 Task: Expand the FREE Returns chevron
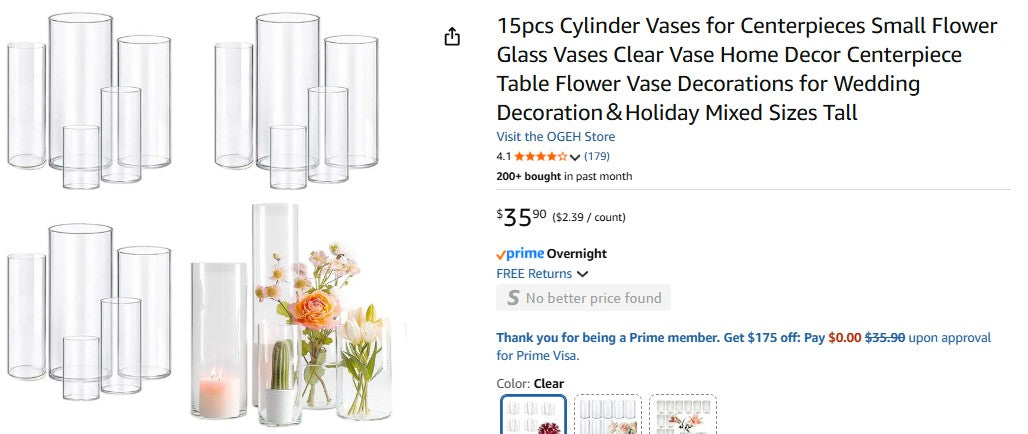coord(583,274)
